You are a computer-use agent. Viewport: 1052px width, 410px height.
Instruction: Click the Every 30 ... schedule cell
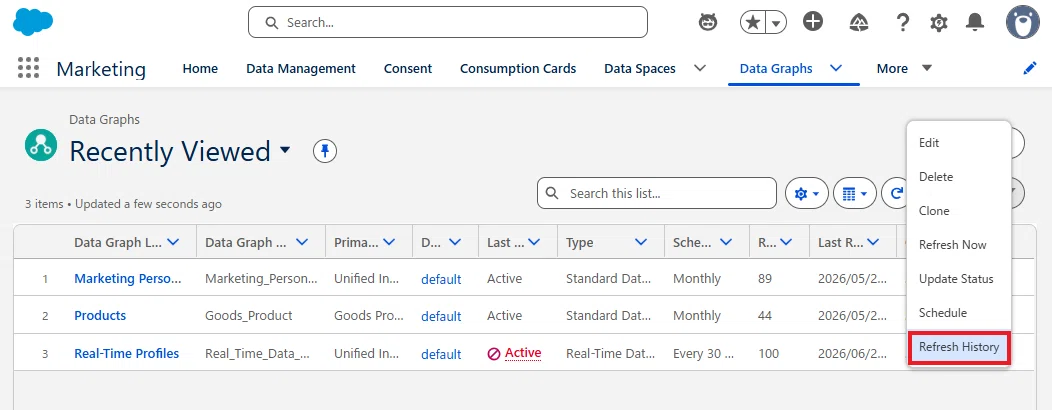click(704, 354)
